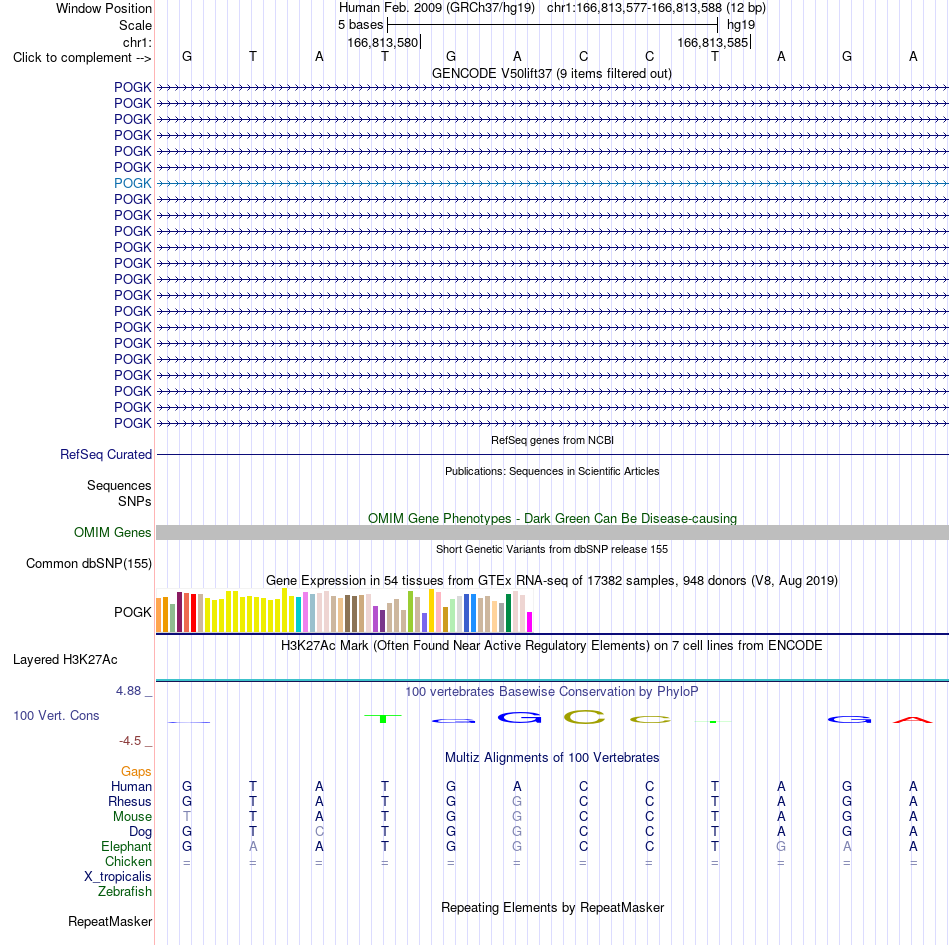
Task: Click the OMIM Genes track label
Action: [x=113, y=532]
